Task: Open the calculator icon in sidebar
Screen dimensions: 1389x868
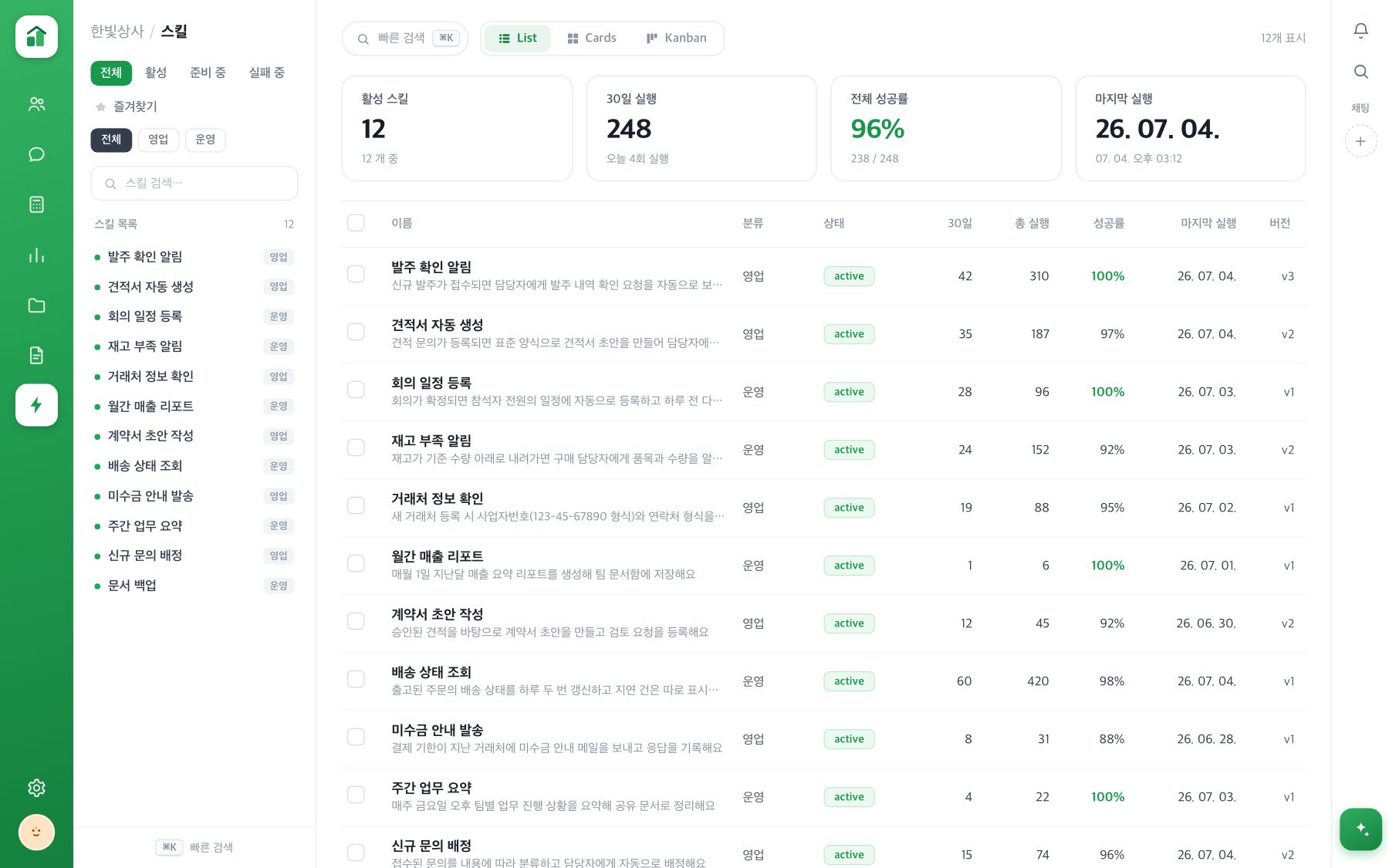Action: (x=36, y=204)
